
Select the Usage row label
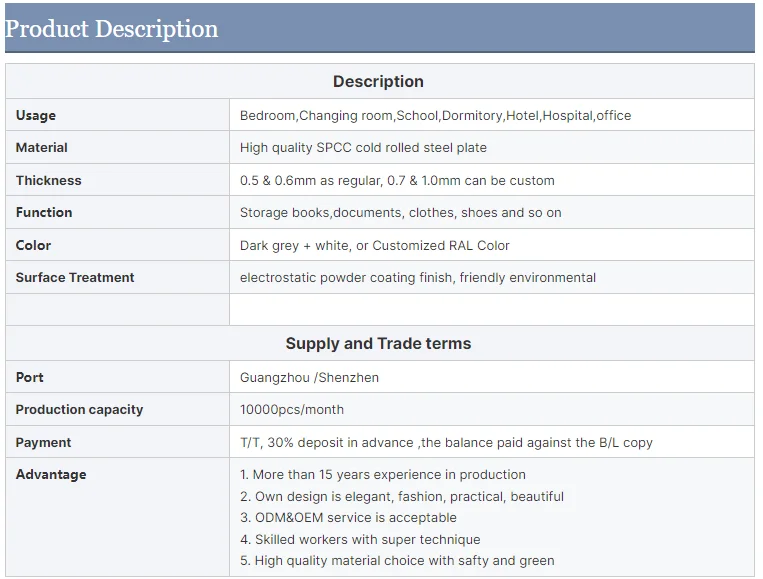point(36,115)
